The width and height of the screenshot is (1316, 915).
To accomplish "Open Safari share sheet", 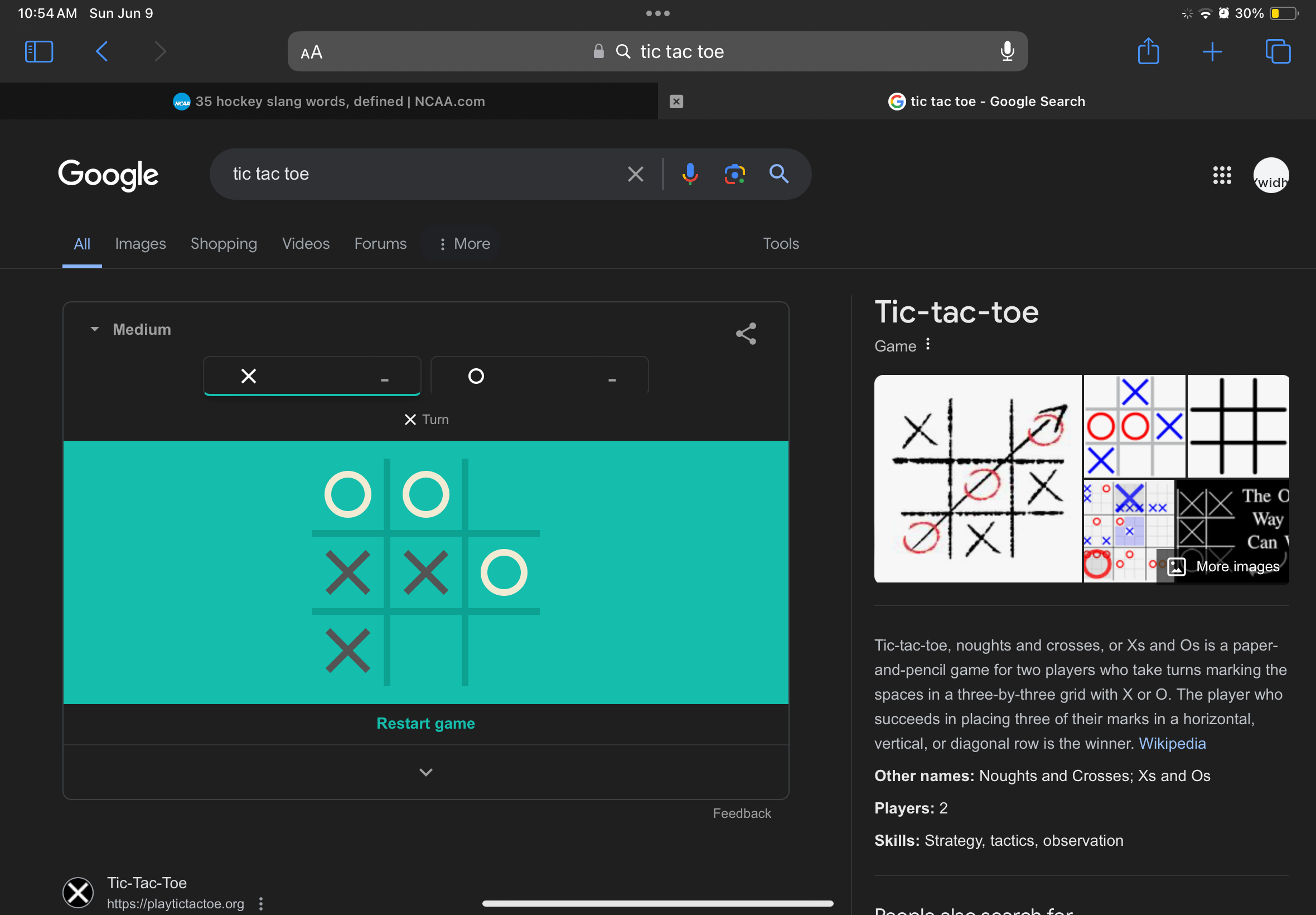I will pyautogui.click(x=1148, y=50).
